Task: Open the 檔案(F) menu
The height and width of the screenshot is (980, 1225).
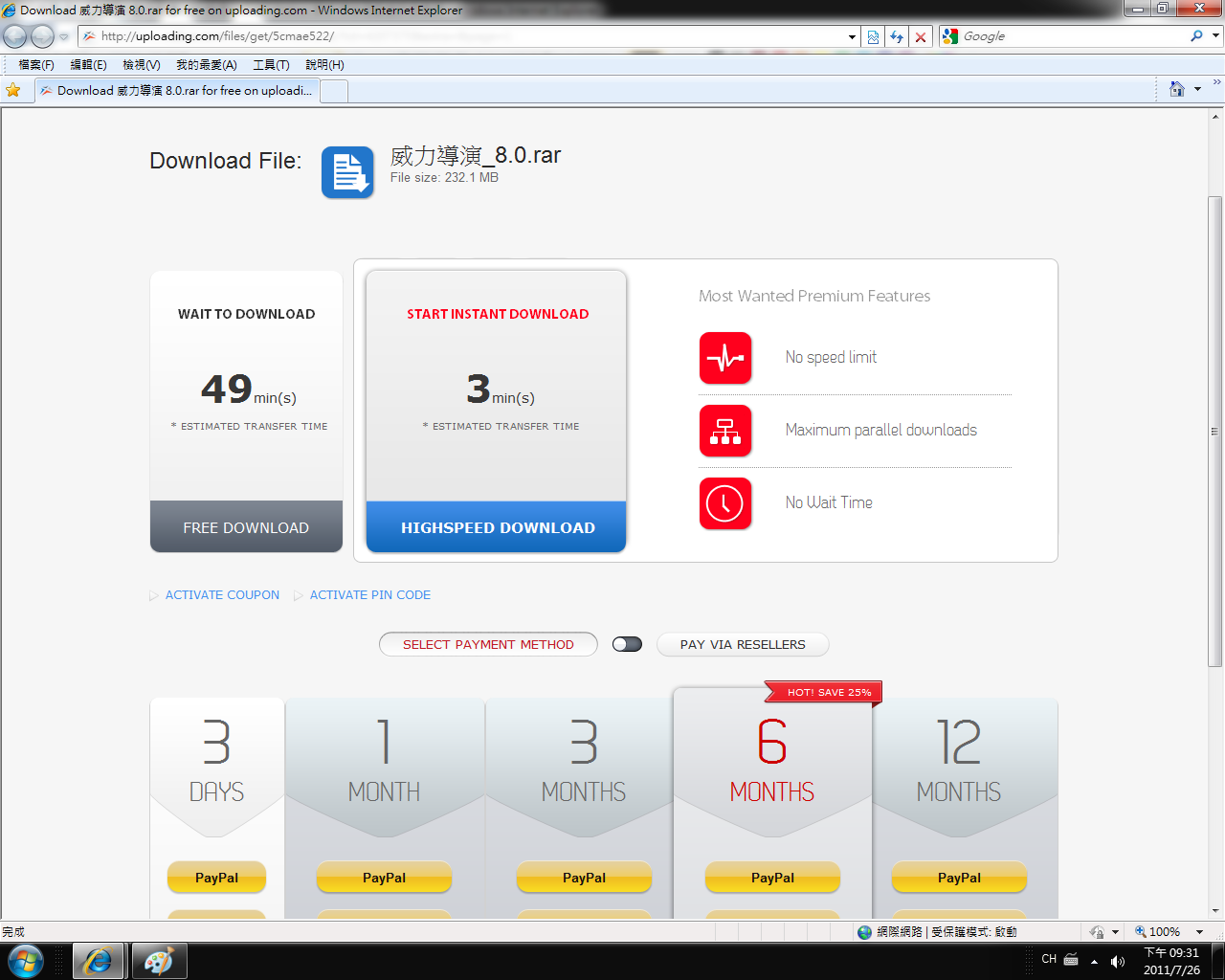Action: pos(36,65)
